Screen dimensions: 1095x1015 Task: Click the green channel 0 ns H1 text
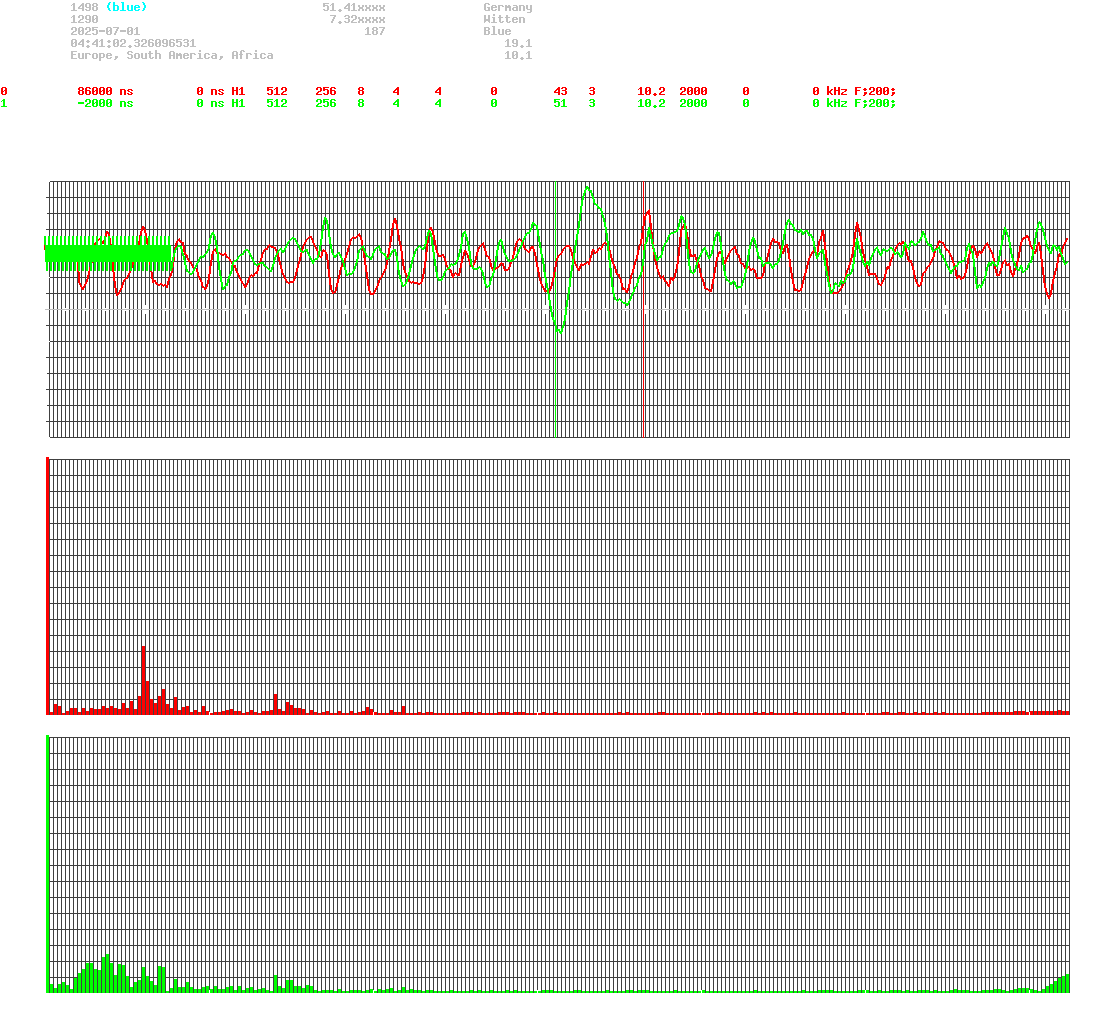pyautogui.click(x=221, y=103)
